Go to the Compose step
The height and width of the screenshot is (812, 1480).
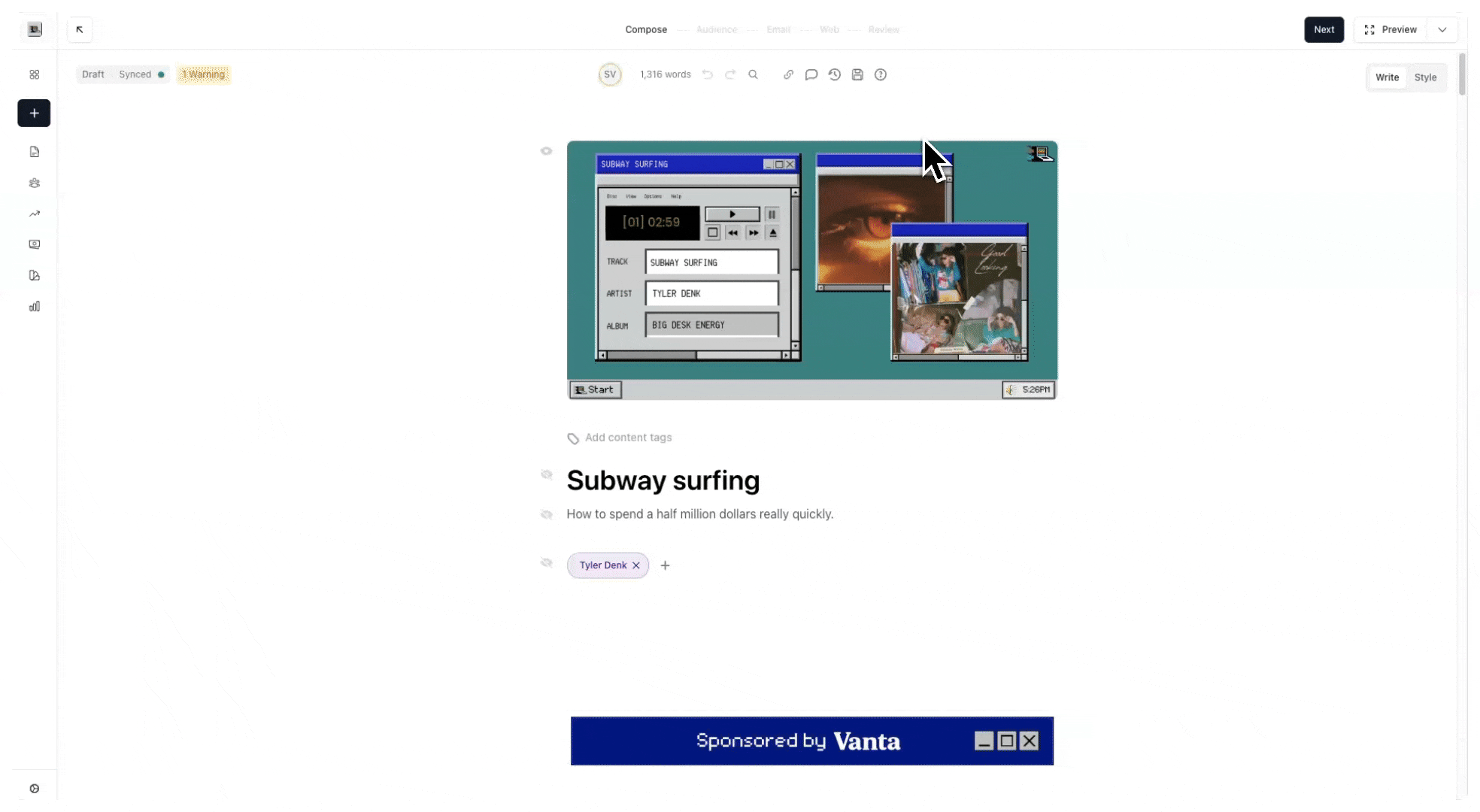(x=646, y=29)
